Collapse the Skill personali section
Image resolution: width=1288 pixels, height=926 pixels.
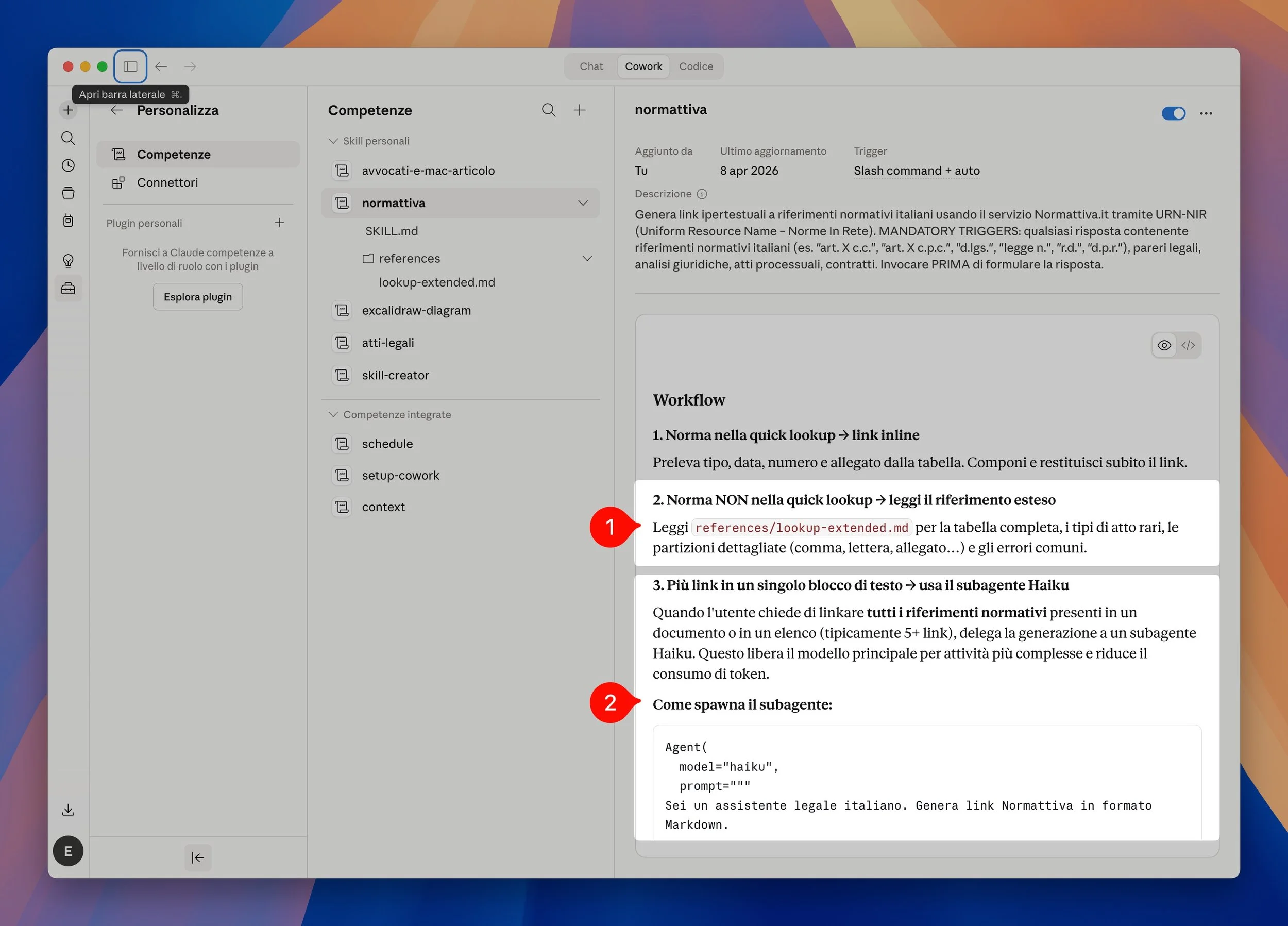click(x=333, y=141)
